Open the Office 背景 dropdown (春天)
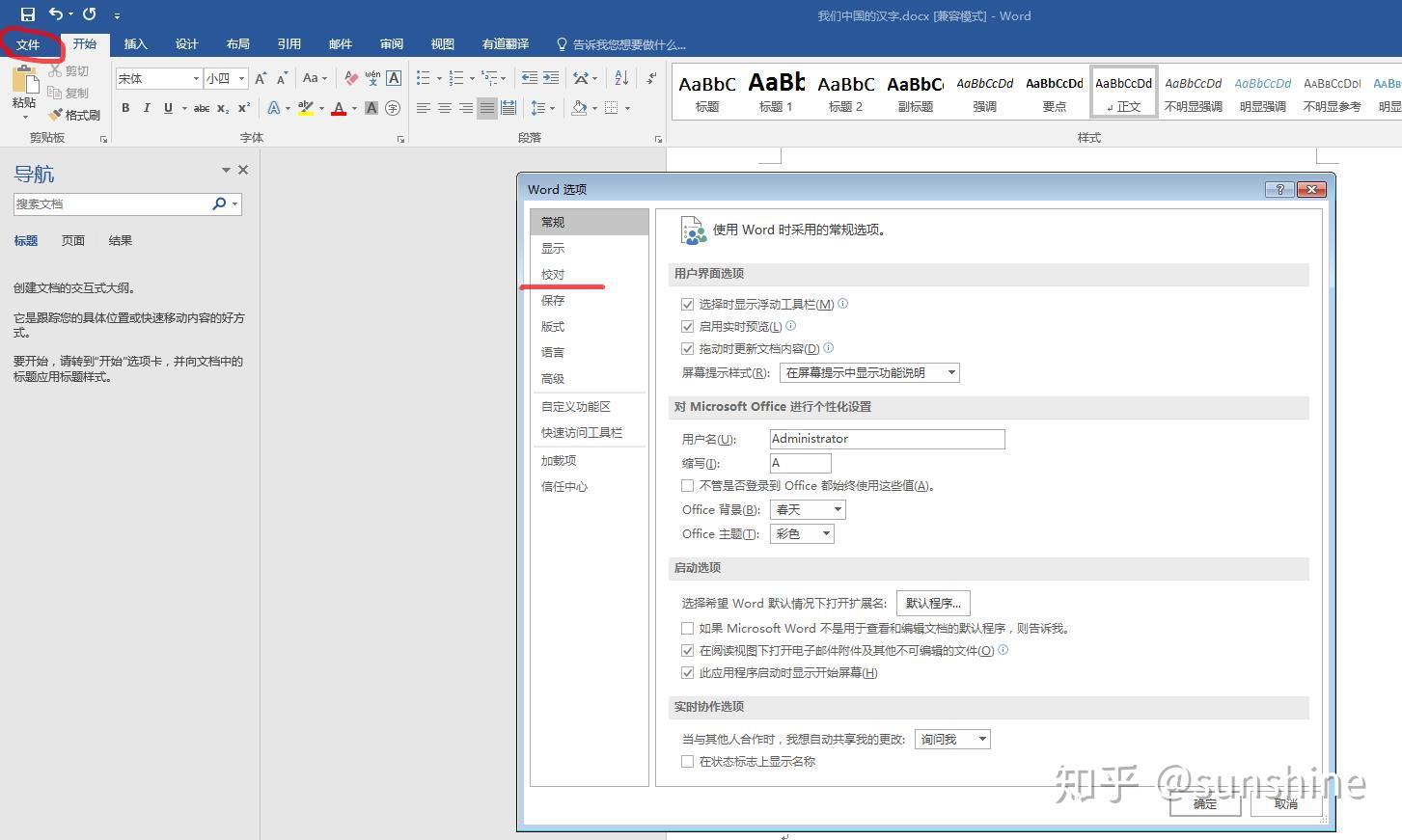The width and height of the screenshot is (1402, 840). [x=808, y=509]
